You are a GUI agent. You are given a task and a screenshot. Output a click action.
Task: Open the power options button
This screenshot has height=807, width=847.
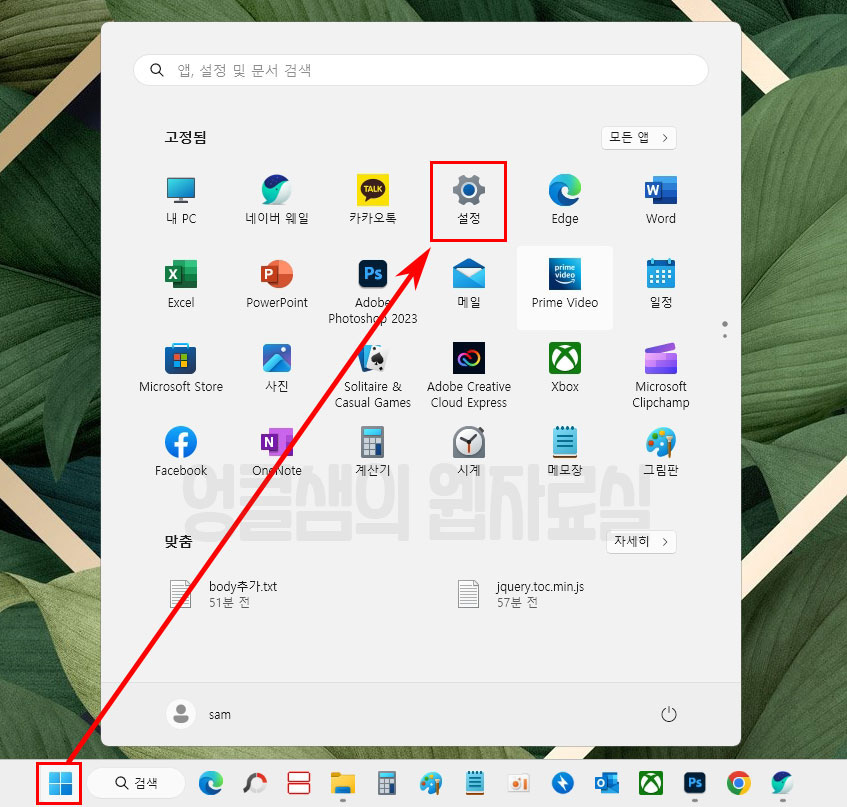[669, 714]
